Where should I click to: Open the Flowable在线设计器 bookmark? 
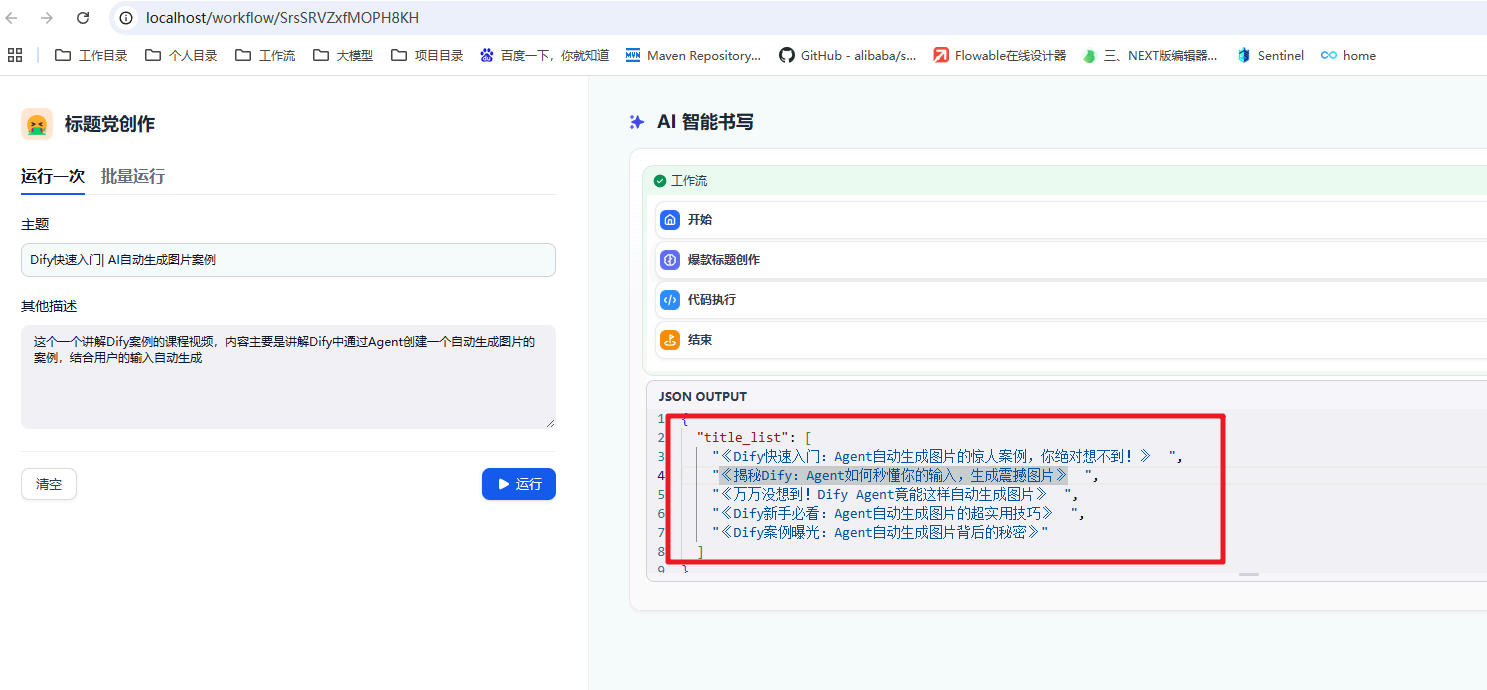click(1000, 55)
